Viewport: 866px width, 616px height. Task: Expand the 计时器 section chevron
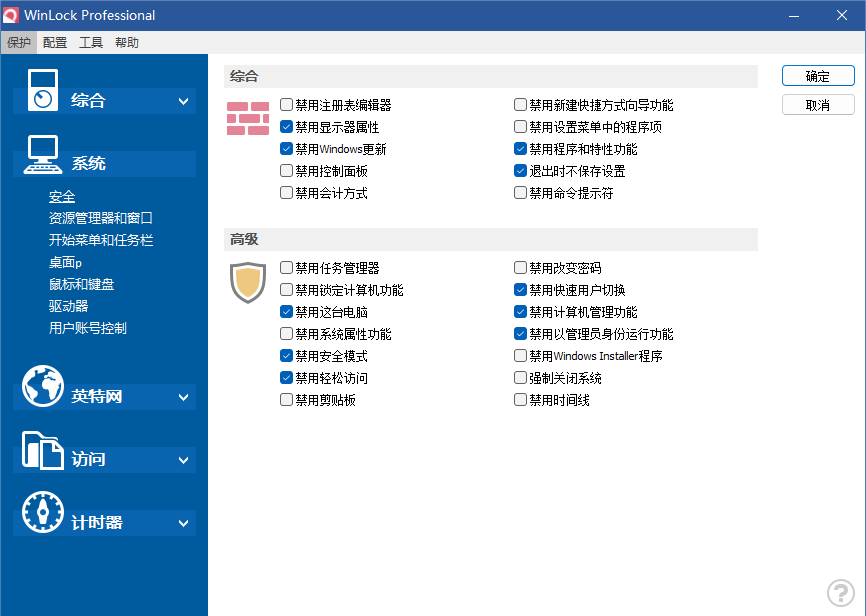184,523
